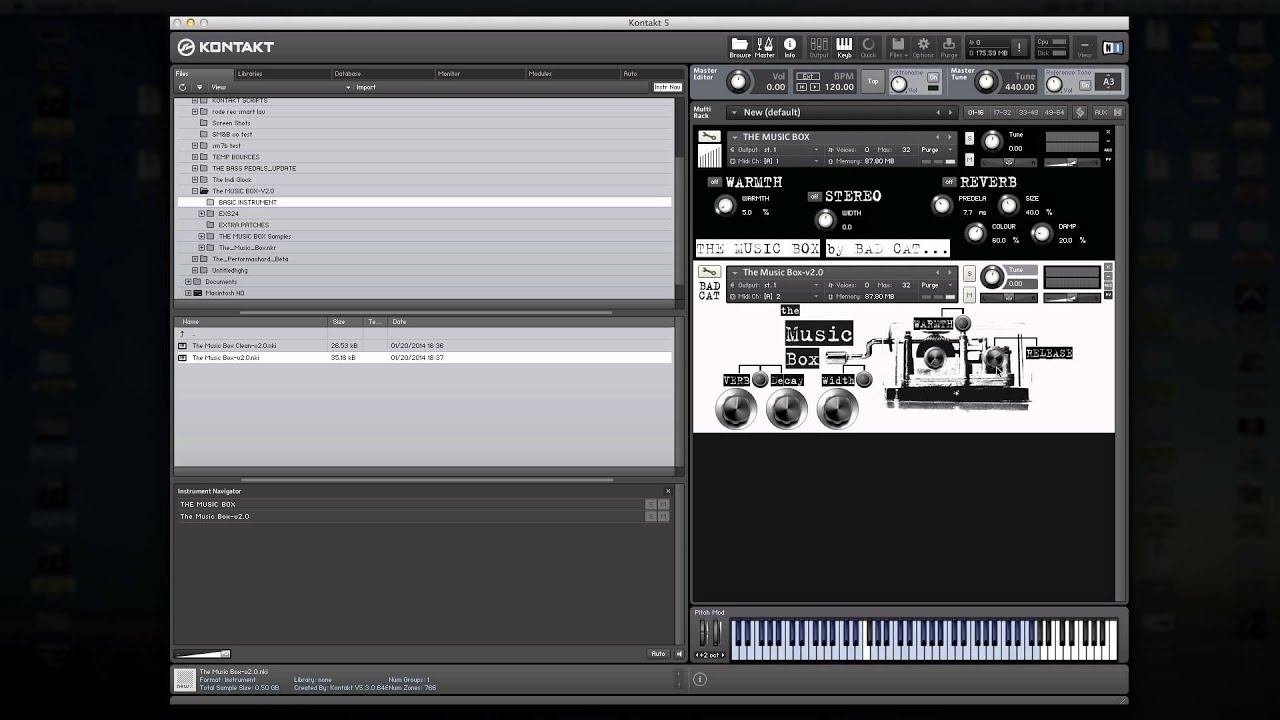Expand the KONTAKT SCRIPTS folder
The width and height of the screenshot is (1280, 720).
click(x=195, y=100)
